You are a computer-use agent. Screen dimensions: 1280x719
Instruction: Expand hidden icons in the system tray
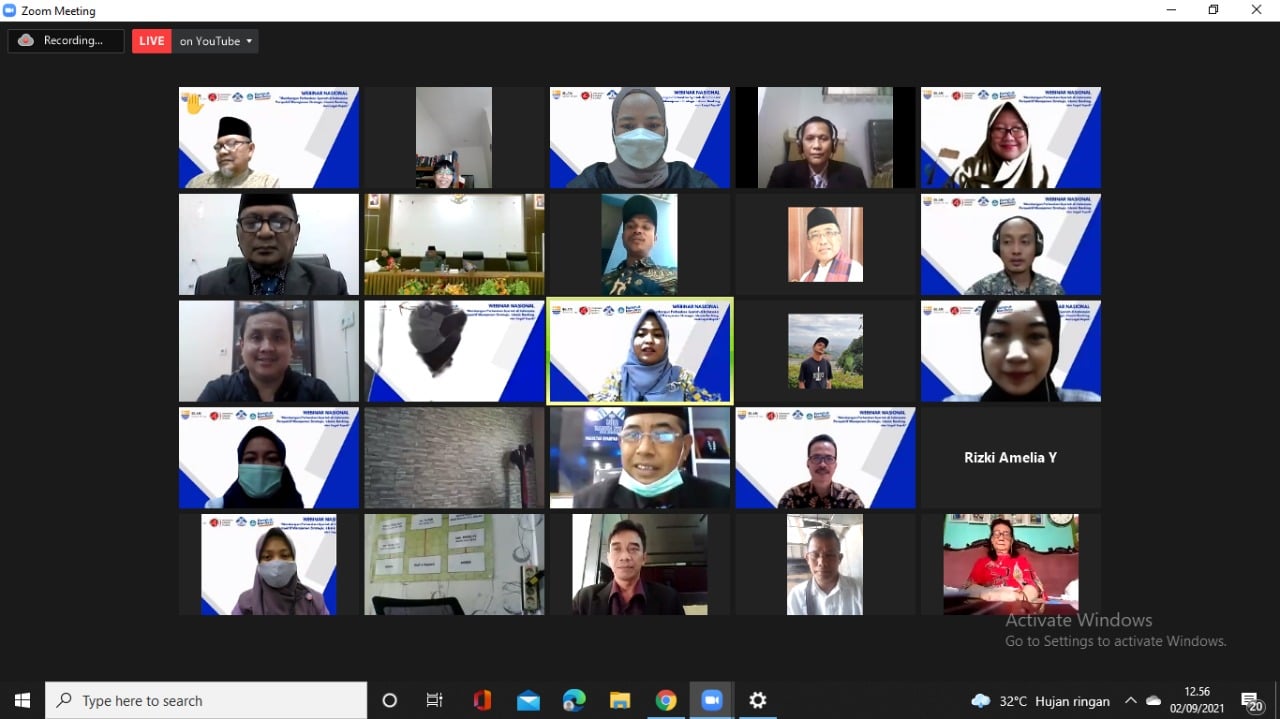click(x=1129, y=701)
